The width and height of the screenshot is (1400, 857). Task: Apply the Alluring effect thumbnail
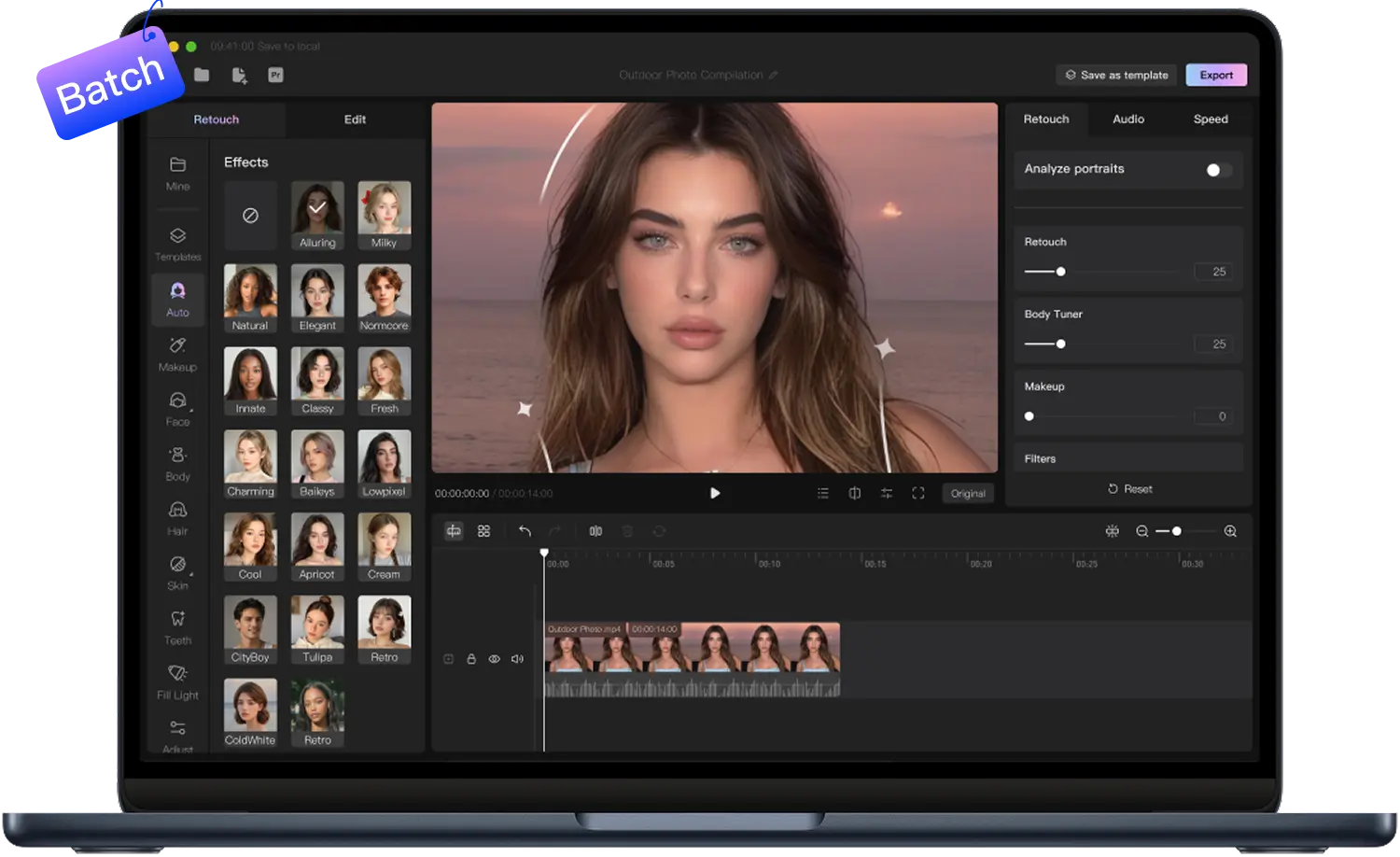317,216
